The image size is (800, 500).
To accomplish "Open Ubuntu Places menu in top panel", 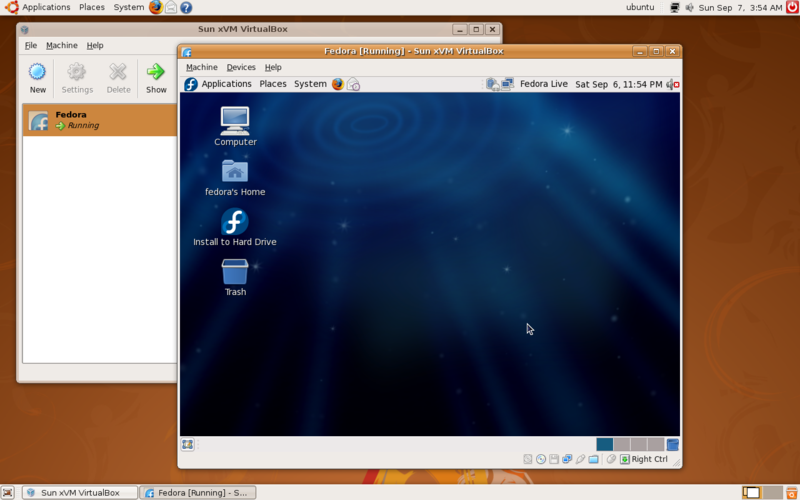I will tap(92, 7).
